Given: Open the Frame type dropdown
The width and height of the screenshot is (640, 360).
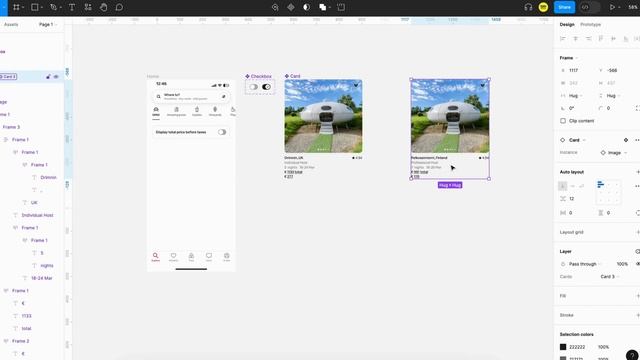Looking at the screenshot, I should click(569, 58).
